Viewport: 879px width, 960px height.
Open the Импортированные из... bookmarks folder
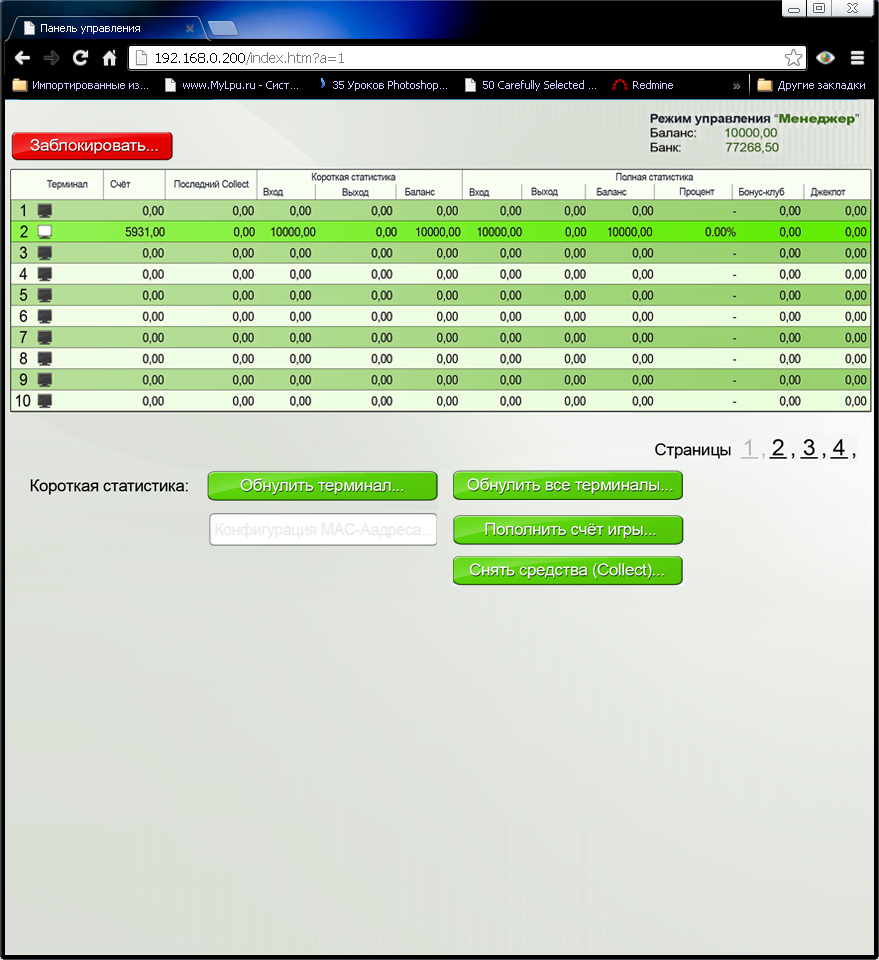81,85
